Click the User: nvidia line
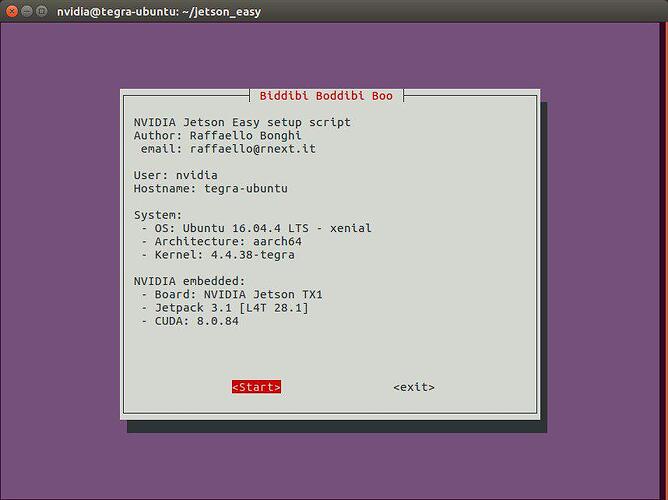 176,175
